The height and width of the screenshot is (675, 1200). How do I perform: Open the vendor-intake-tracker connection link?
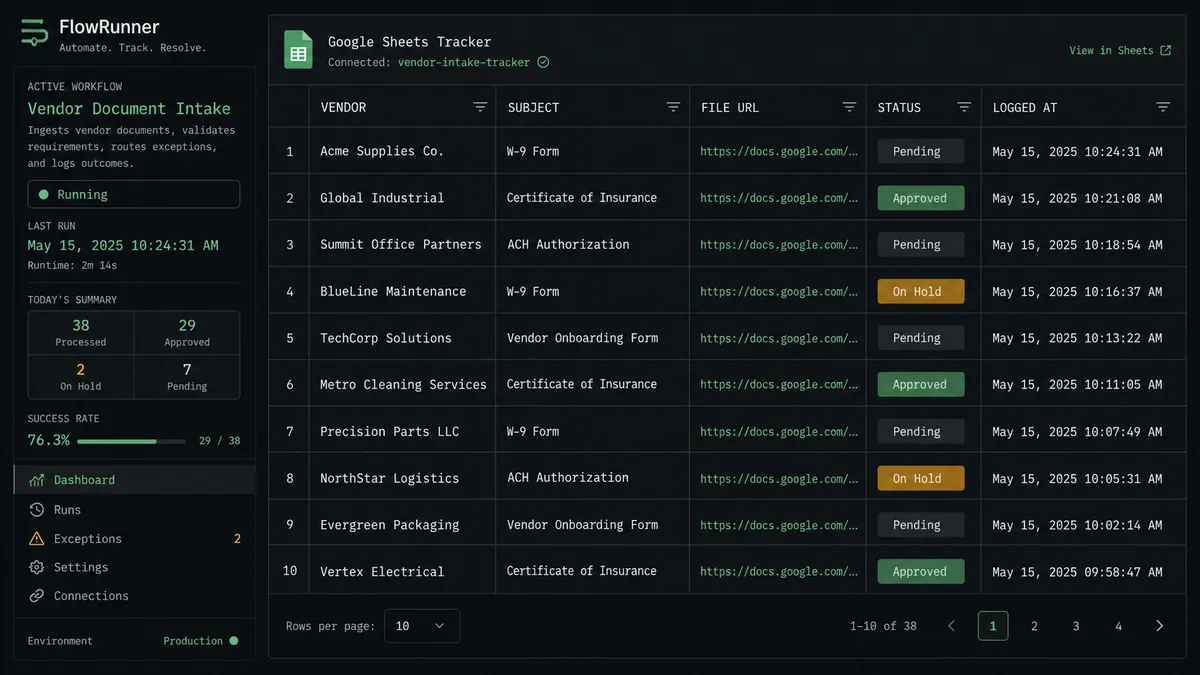(465, 62)
